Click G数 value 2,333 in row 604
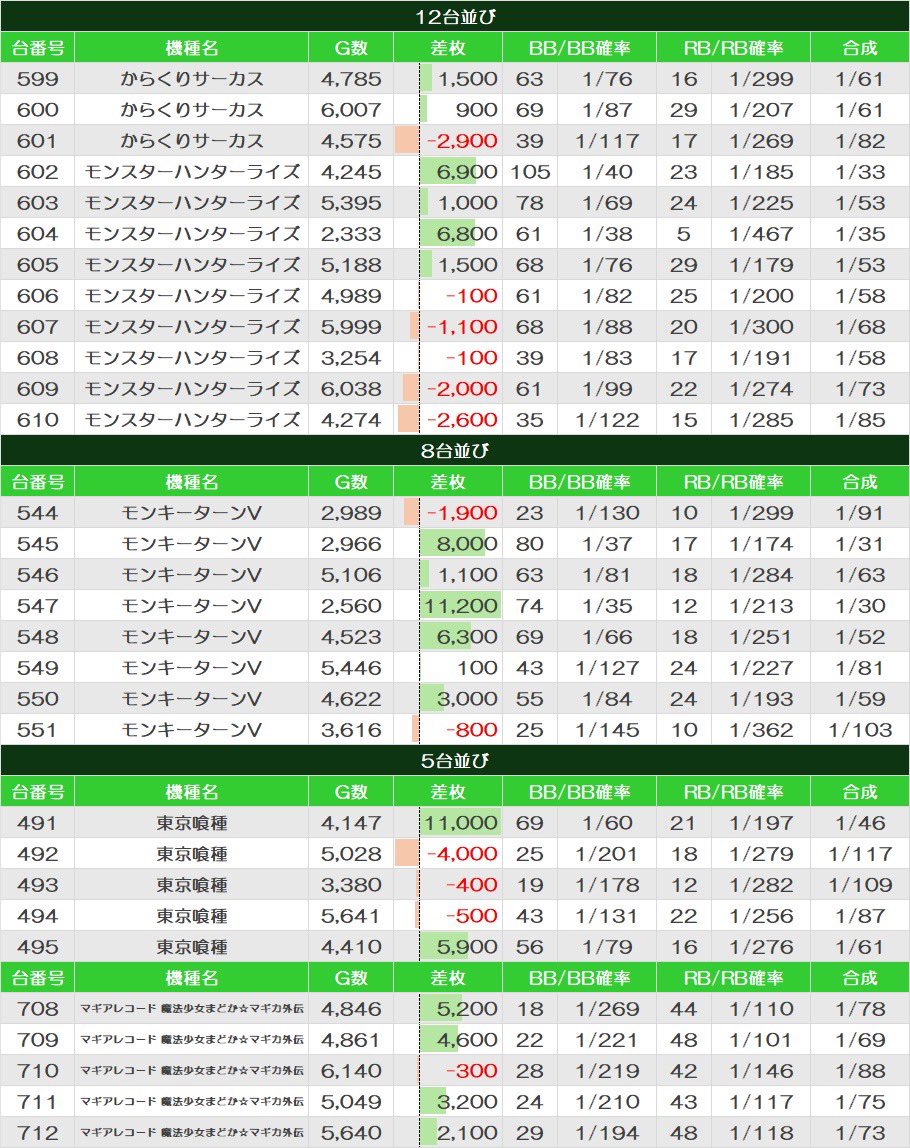 pyautogui.click(x=351, y=234)
